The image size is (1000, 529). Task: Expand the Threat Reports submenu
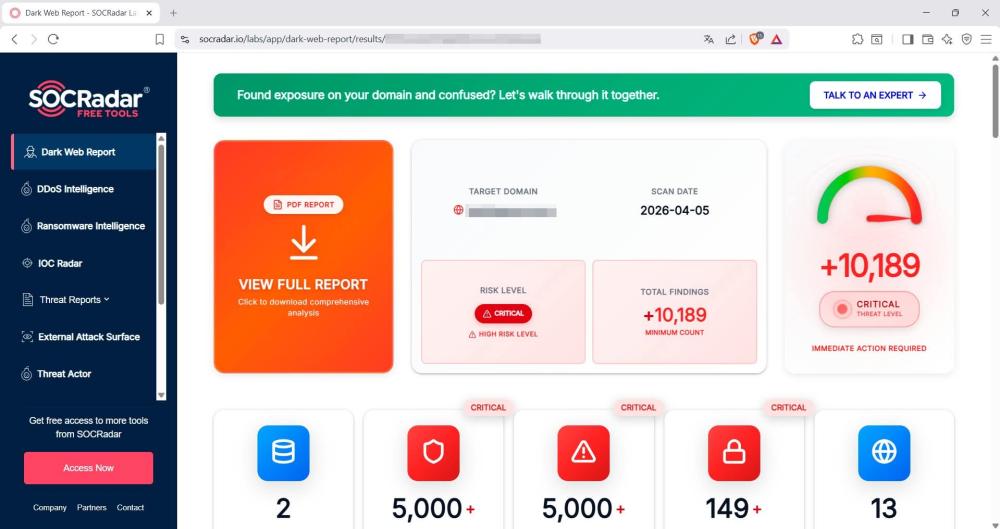75,300
